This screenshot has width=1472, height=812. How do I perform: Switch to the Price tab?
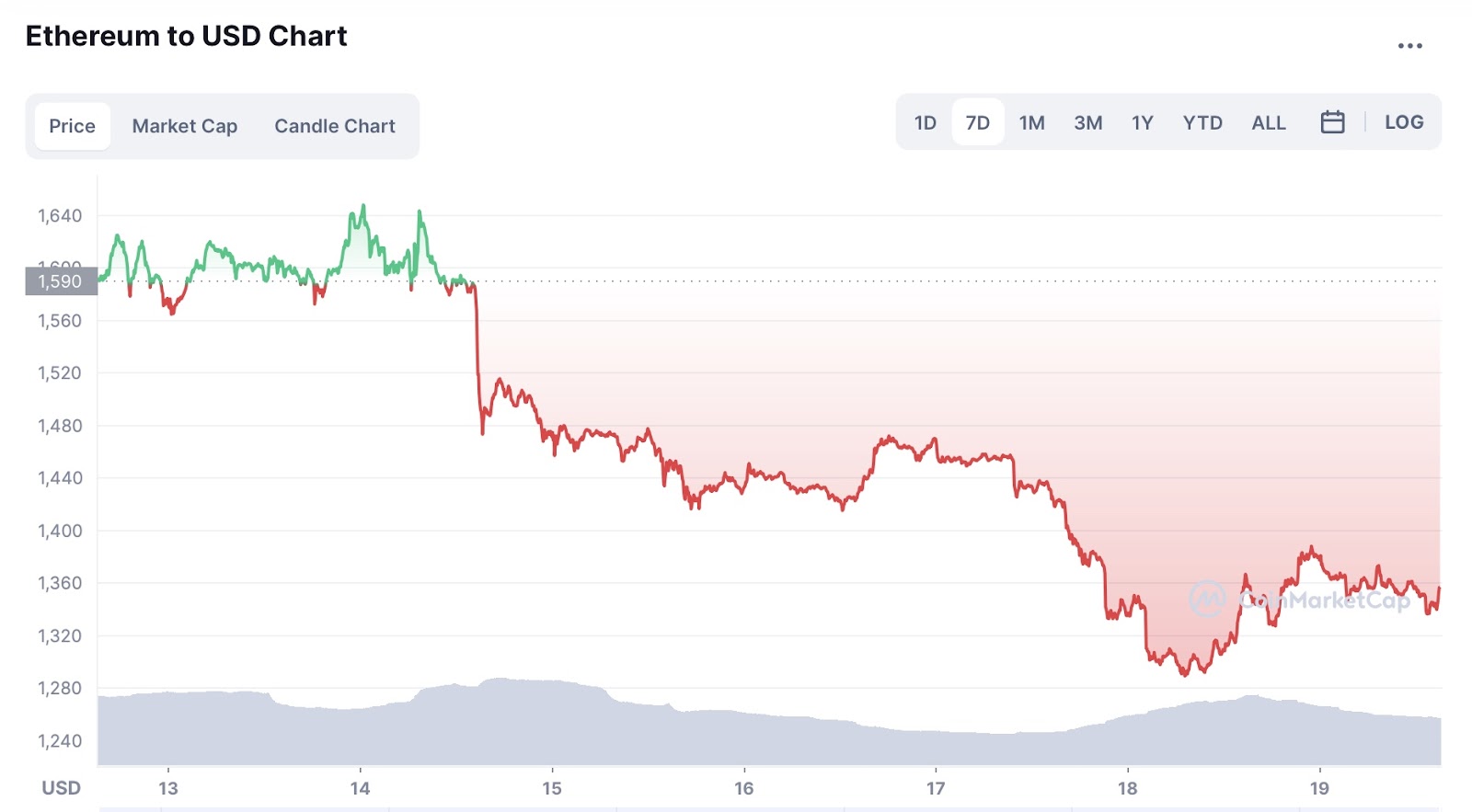coord(72,126)
